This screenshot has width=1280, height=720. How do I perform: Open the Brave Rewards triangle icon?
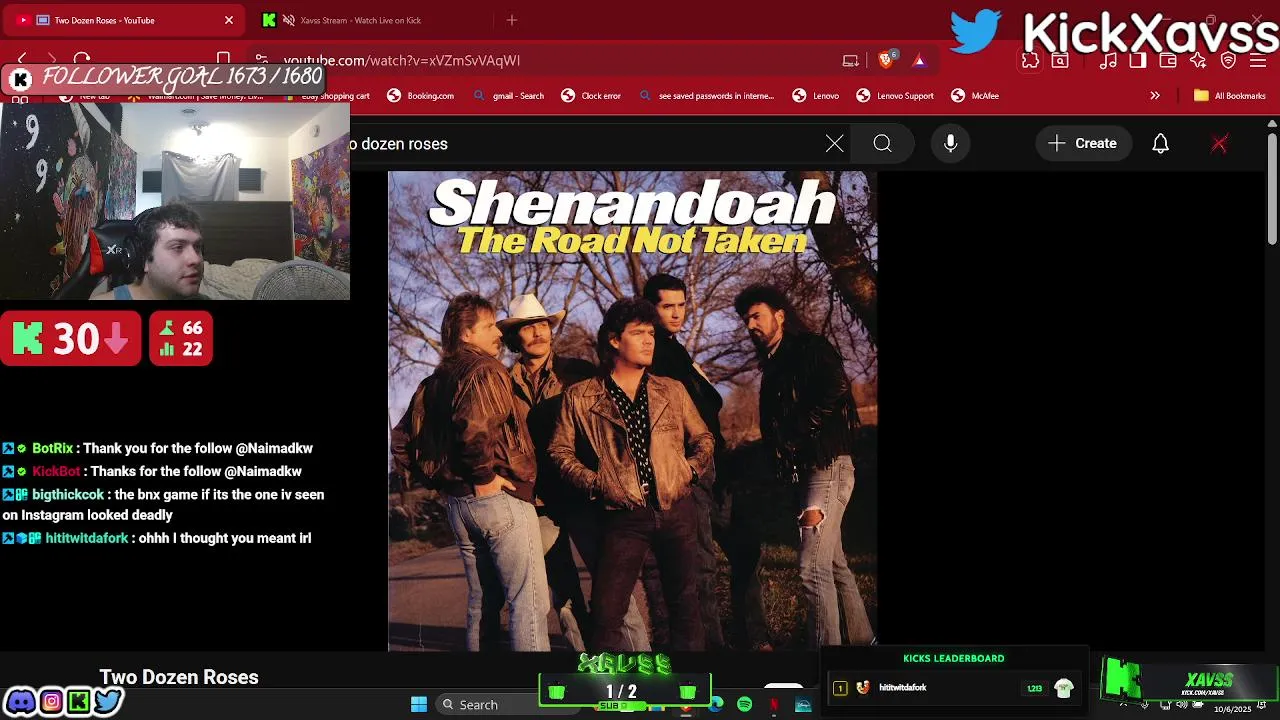919,60
